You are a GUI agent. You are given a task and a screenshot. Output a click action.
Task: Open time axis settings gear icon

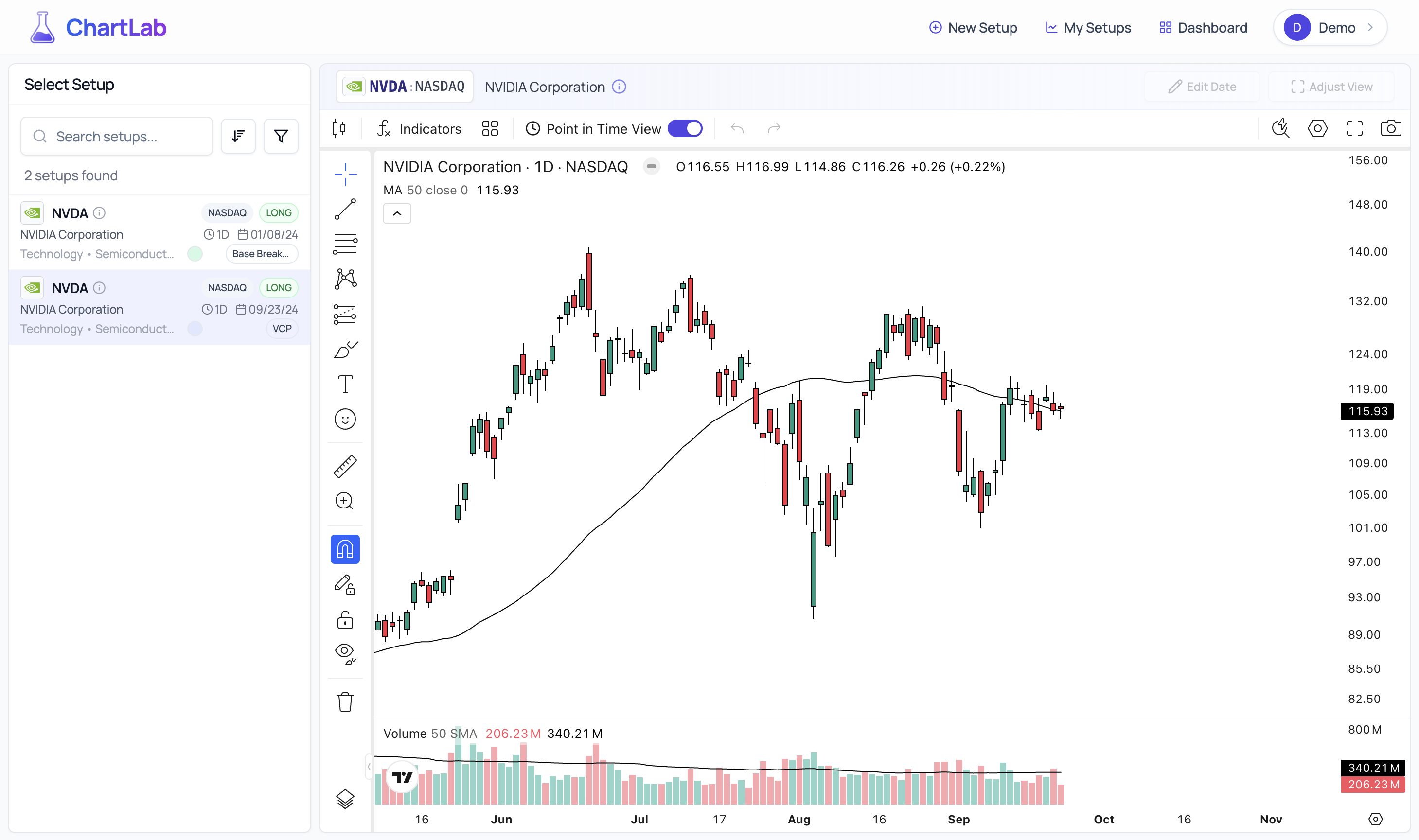pos(1375,819)
